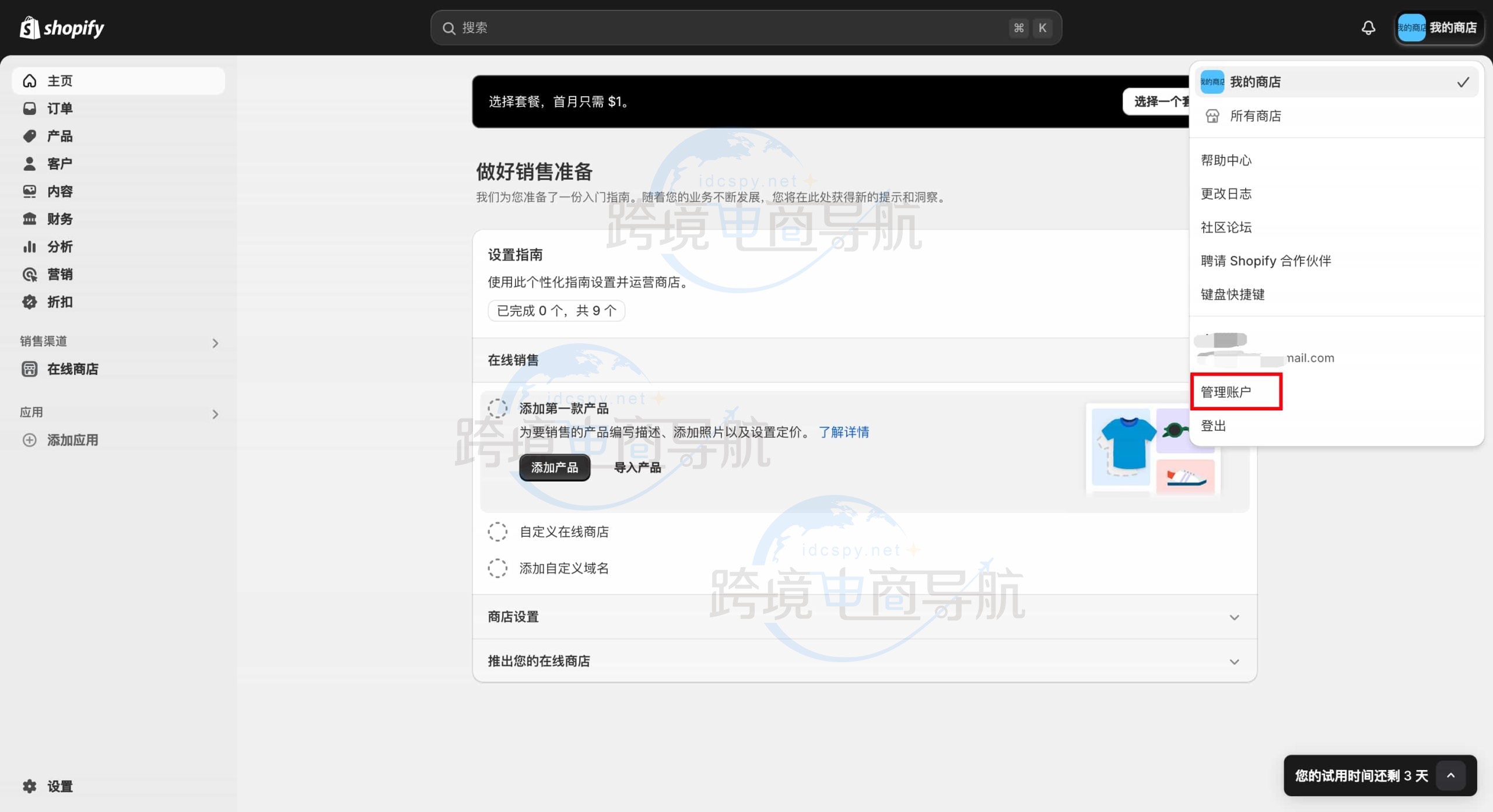Viewport: 1493px width, 812px height.
Task: Open Products via the tag icon
Action: point(29,136)
